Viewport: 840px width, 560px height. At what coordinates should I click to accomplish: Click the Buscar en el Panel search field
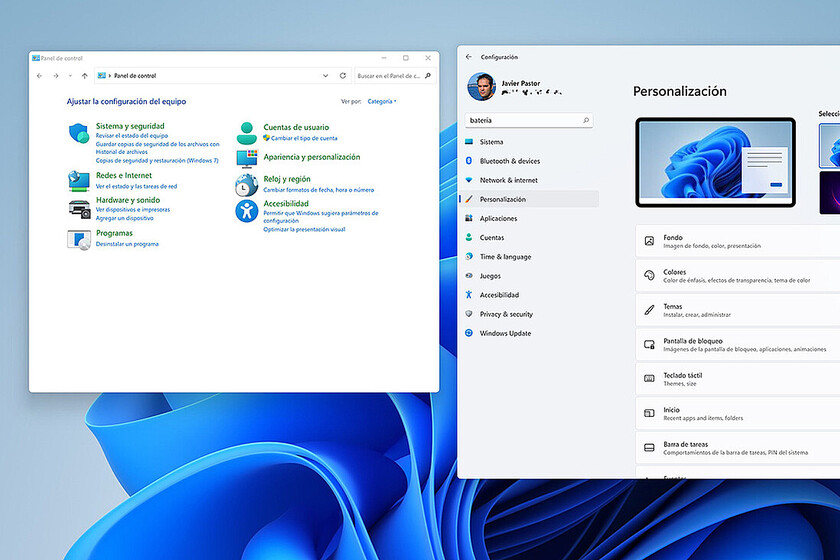click(x=391, y=76)
